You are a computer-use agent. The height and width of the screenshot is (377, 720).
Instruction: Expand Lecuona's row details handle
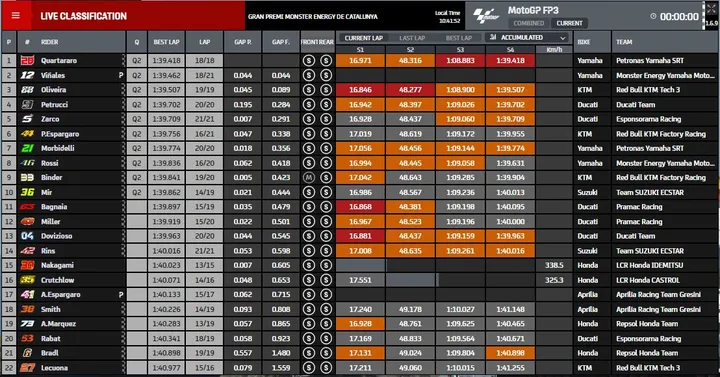(x=123, y=368)
